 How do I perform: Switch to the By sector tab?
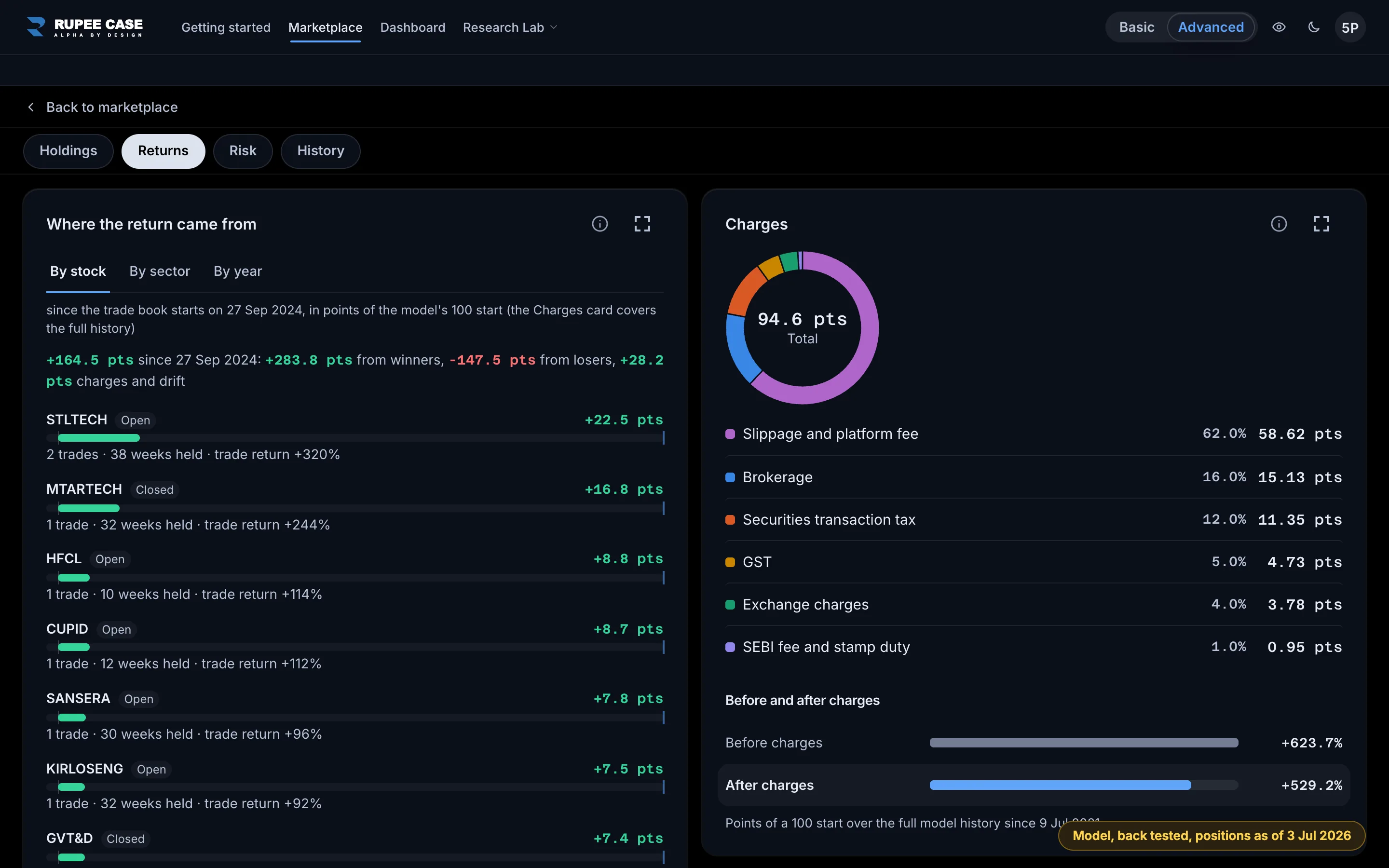point(160,271)
